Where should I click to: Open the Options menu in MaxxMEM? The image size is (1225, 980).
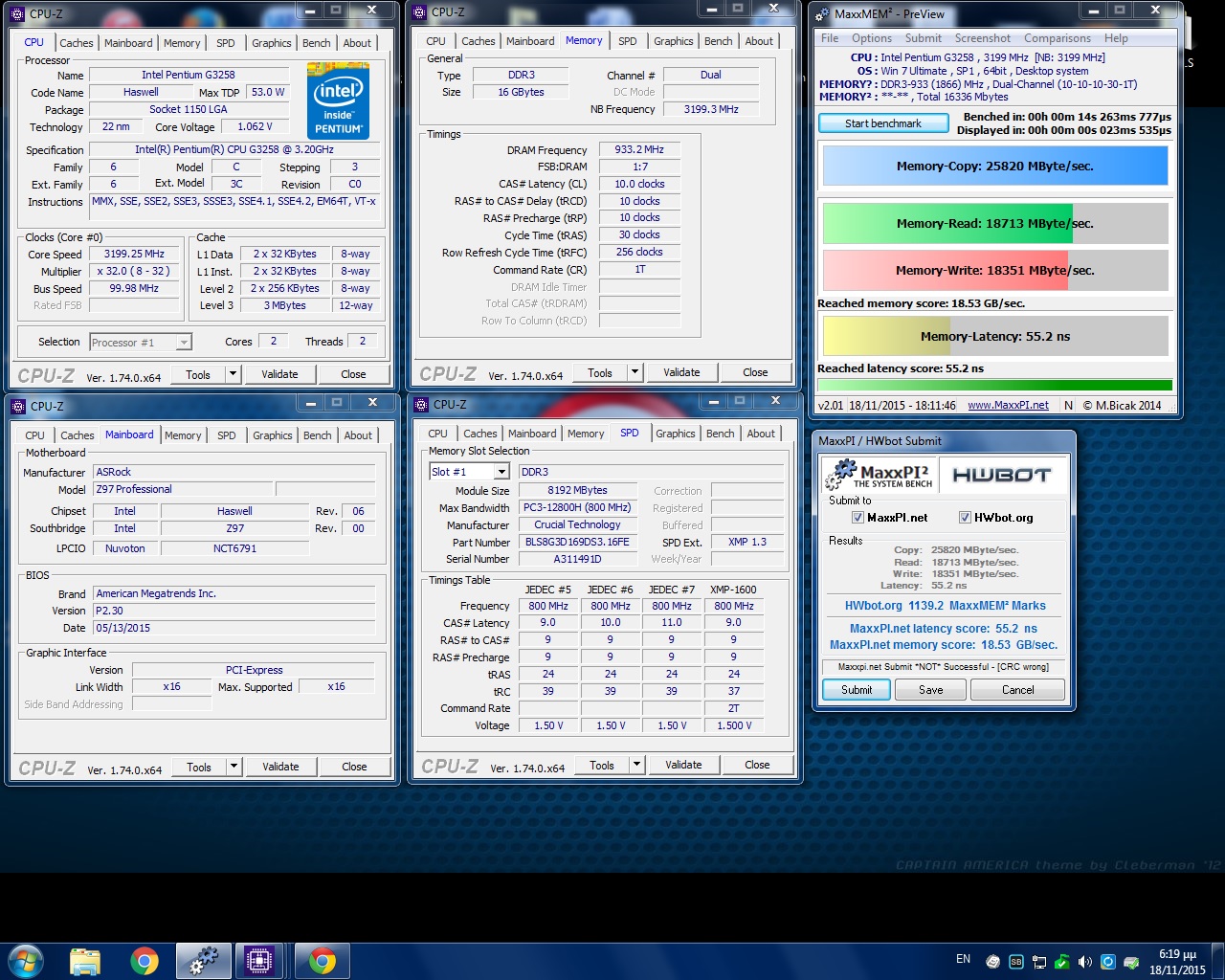(872, 38)
